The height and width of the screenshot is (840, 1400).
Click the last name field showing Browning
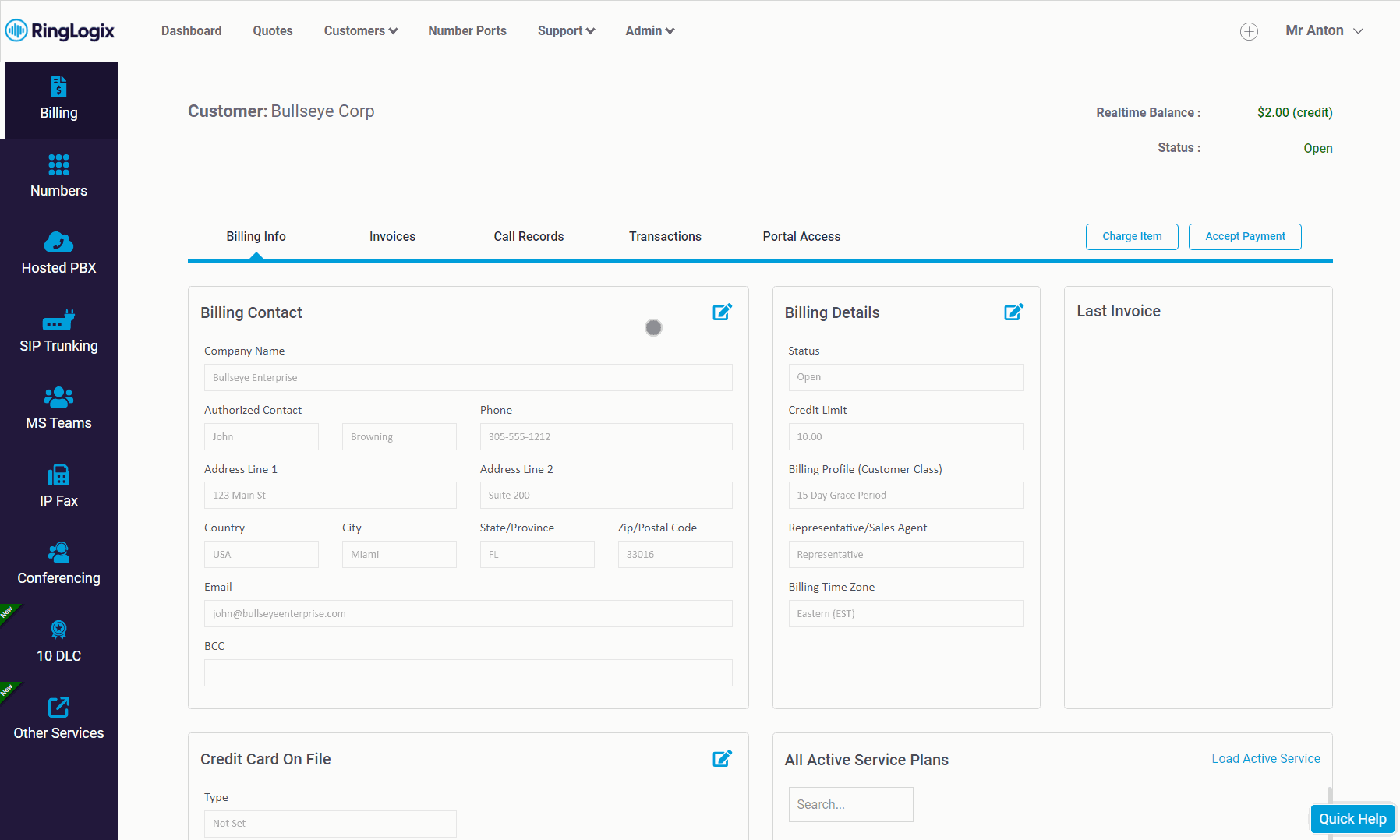click(399, 437)
